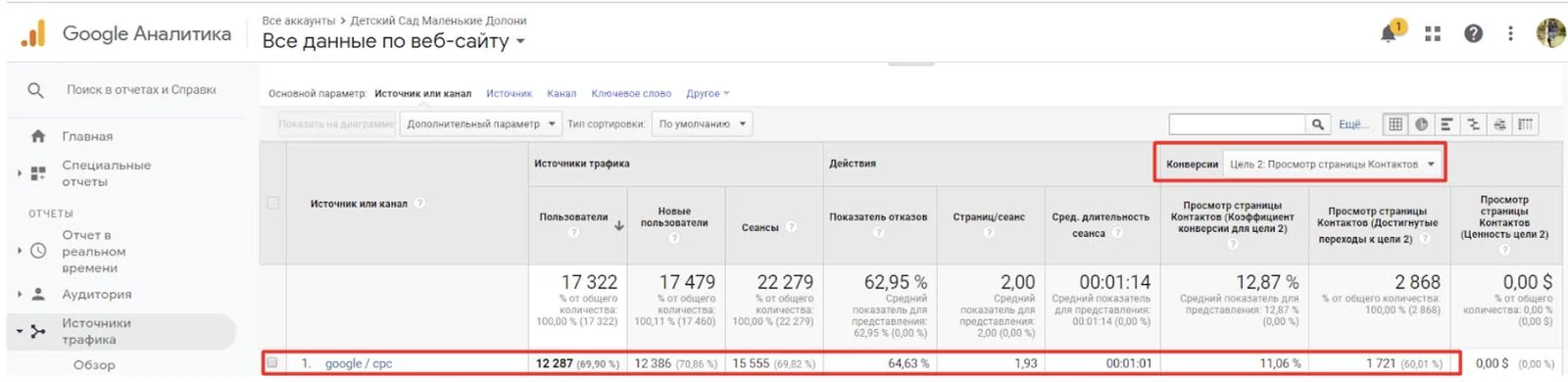The width and height of the screenshot is (1568, 382).
Task: Click the Главная home icon
Action: [38, 136]
